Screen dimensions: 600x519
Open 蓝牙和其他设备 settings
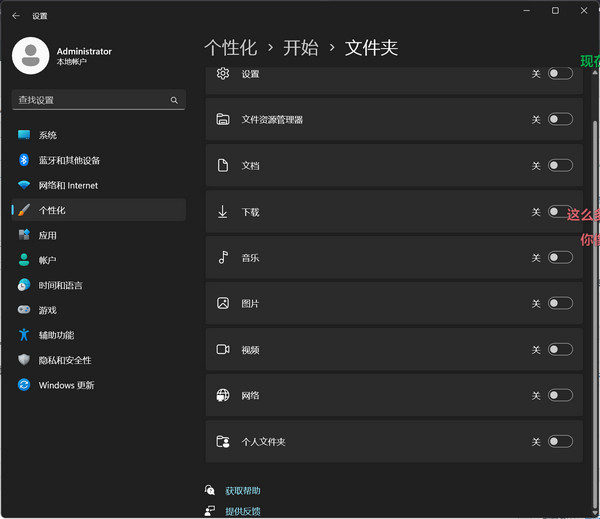(x=99, y=160)
